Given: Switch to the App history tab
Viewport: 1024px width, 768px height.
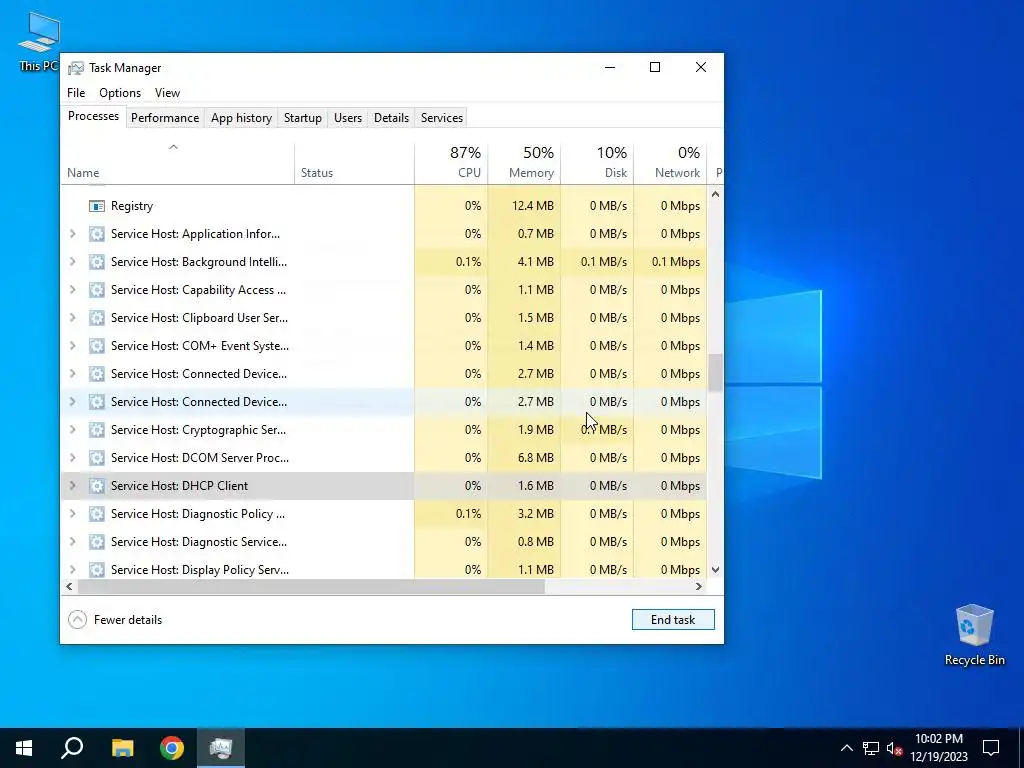Looking at the screenshot, I should pyautogui.click(x=241, y=118).
